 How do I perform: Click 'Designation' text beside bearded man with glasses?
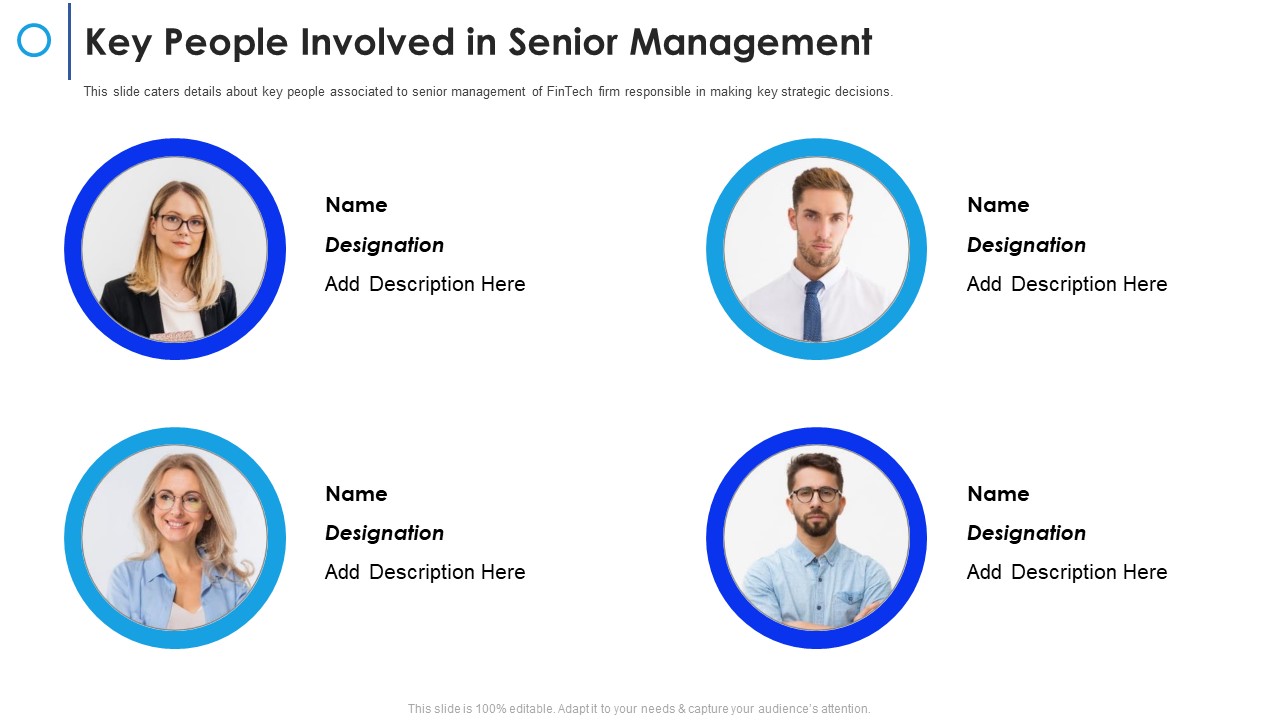coord(1026,533)
